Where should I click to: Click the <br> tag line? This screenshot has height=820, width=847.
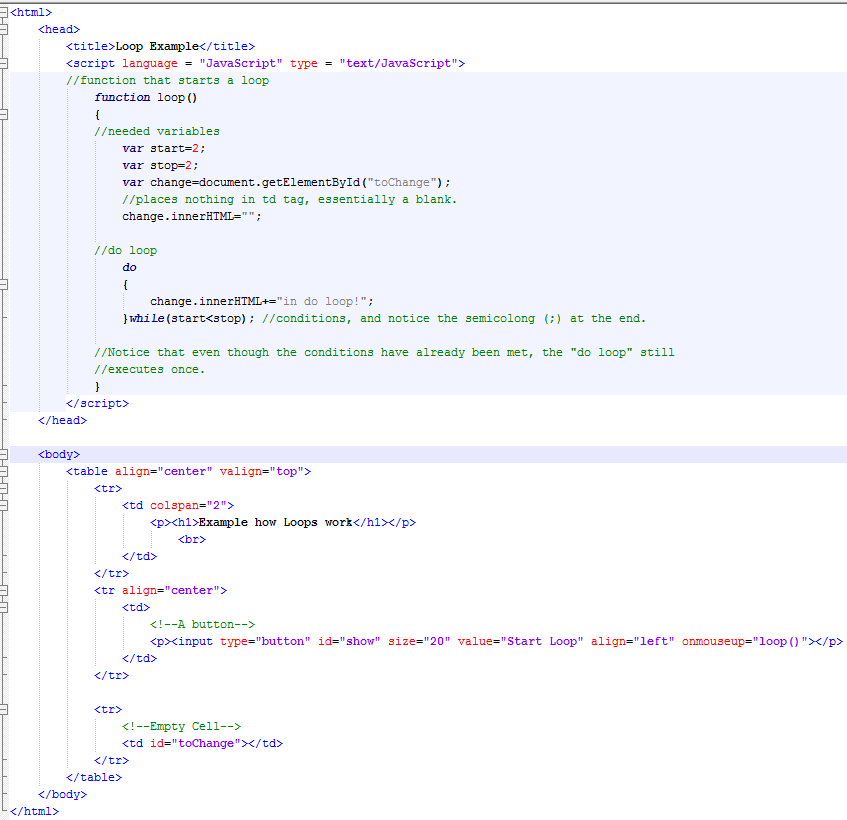(192, 540)
